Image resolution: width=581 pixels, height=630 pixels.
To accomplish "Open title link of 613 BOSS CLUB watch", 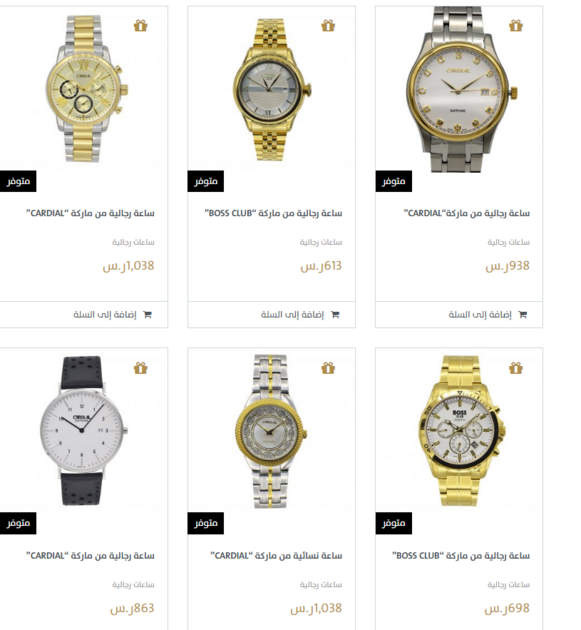I will tap(274, 213).
